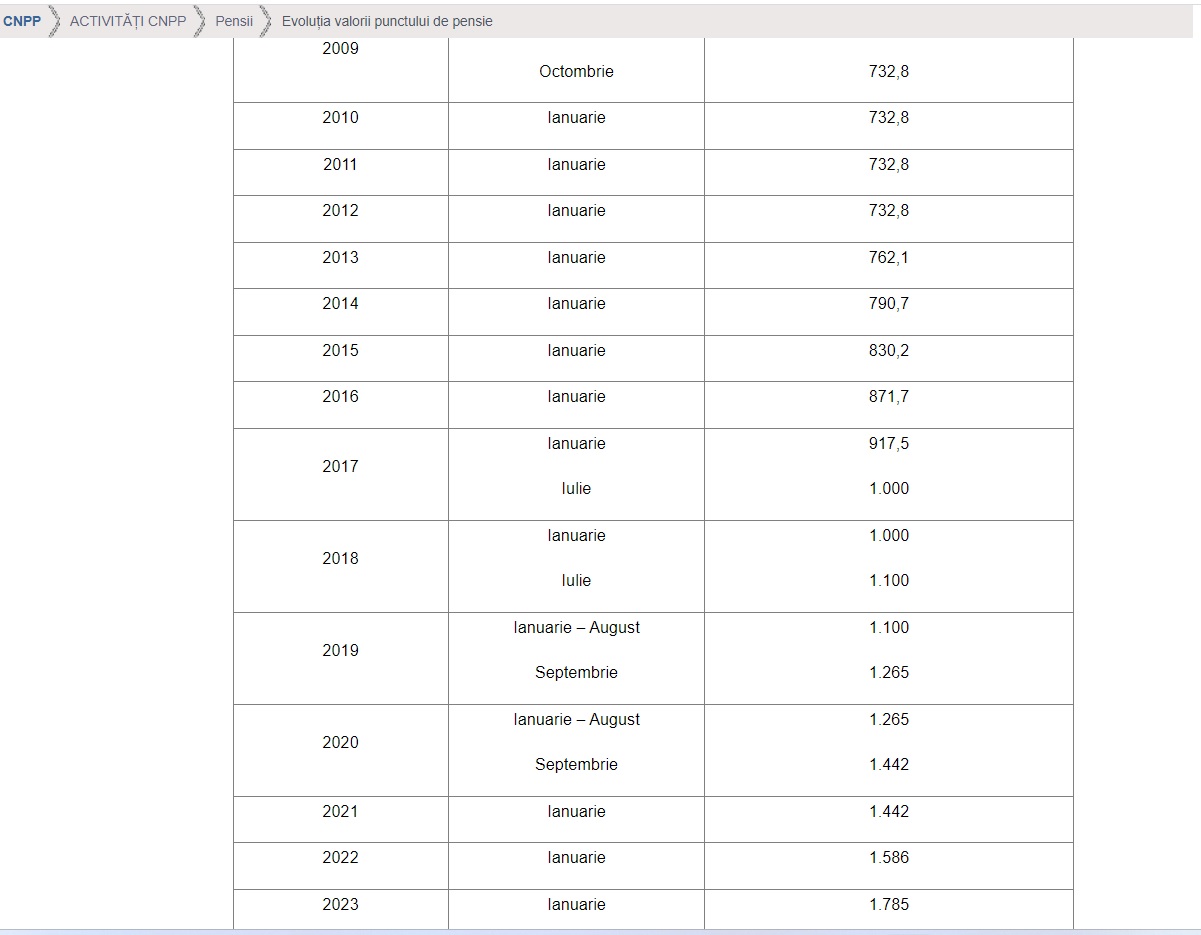This screenshot has width=1201, height=935.
Task: Go to ACTIVITĂȚI CNPP breadcrumb
Action: (128, 21)
